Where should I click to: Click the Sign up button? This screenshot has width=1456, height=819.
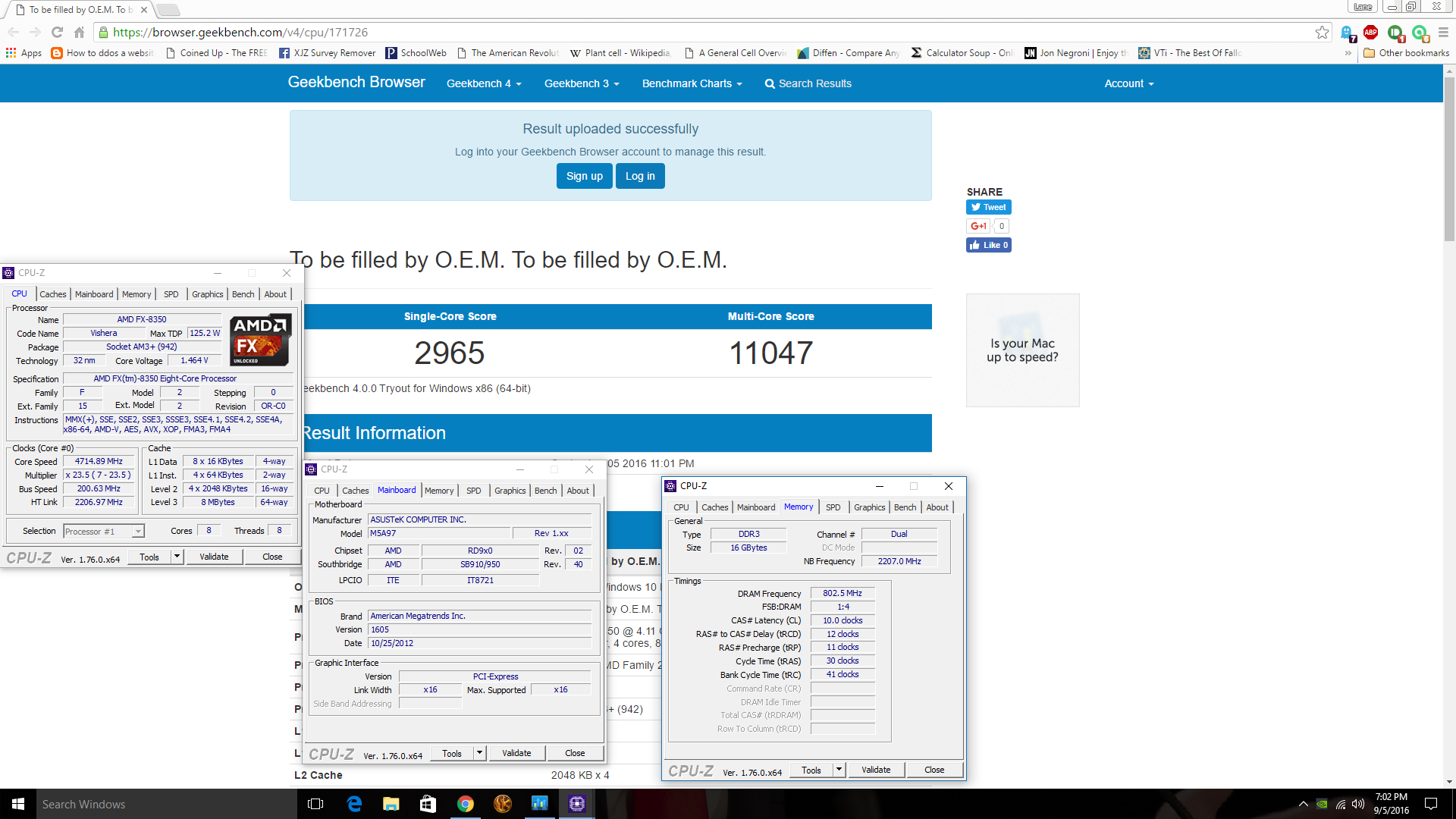585,176
